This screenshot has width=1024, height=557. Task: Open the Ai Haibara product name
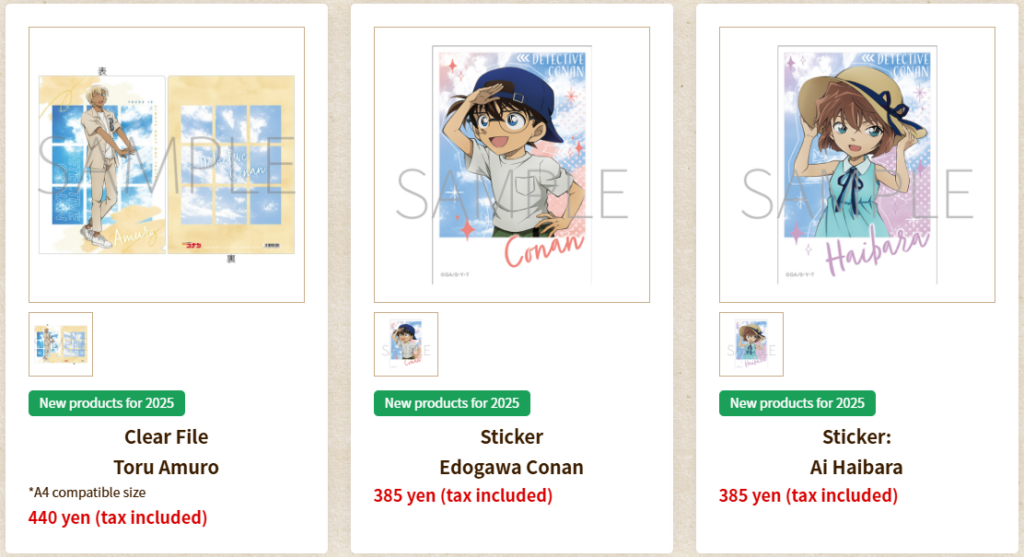coord(857,467)
